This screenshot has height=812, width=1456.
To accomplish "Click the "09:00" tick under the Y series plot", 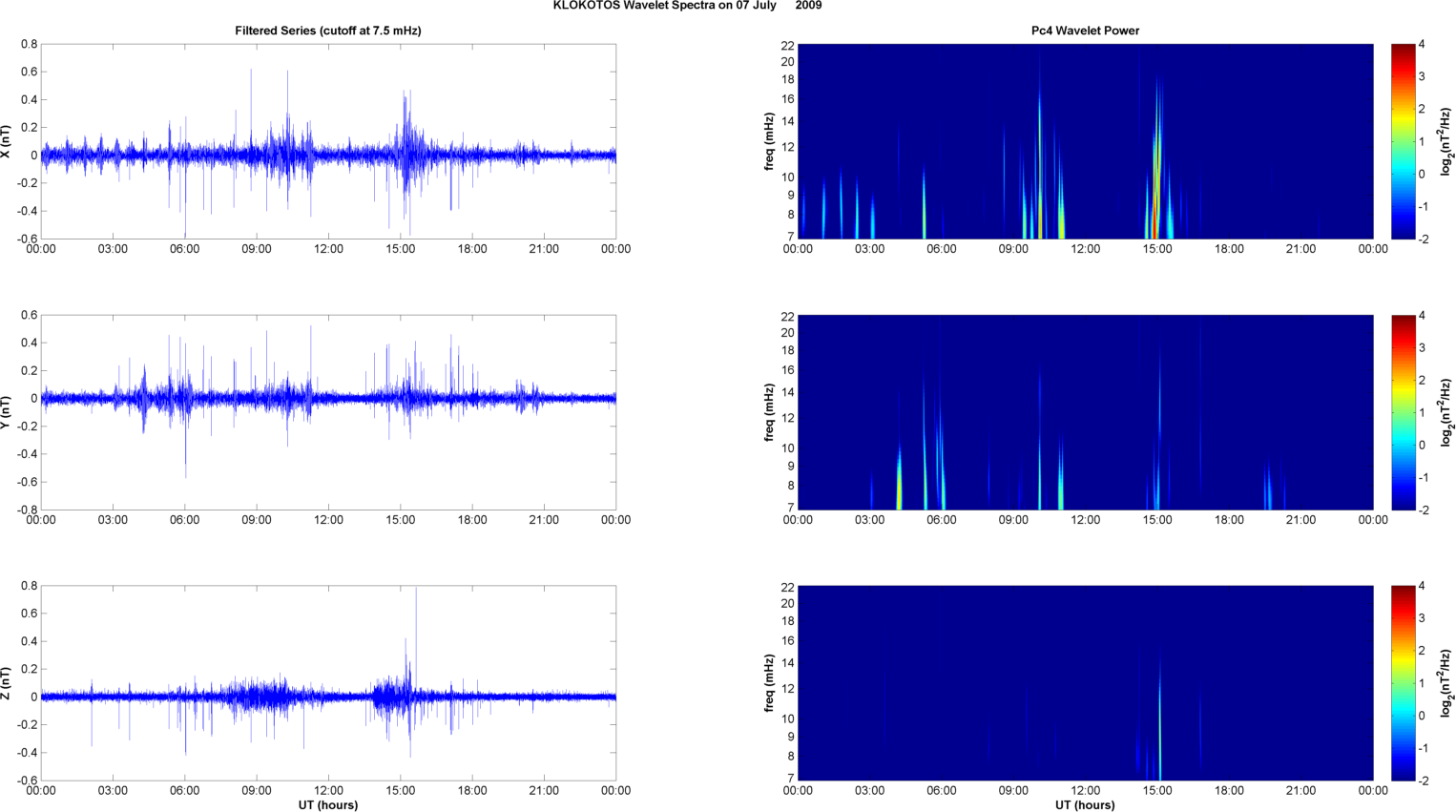I will coord(257,520).
